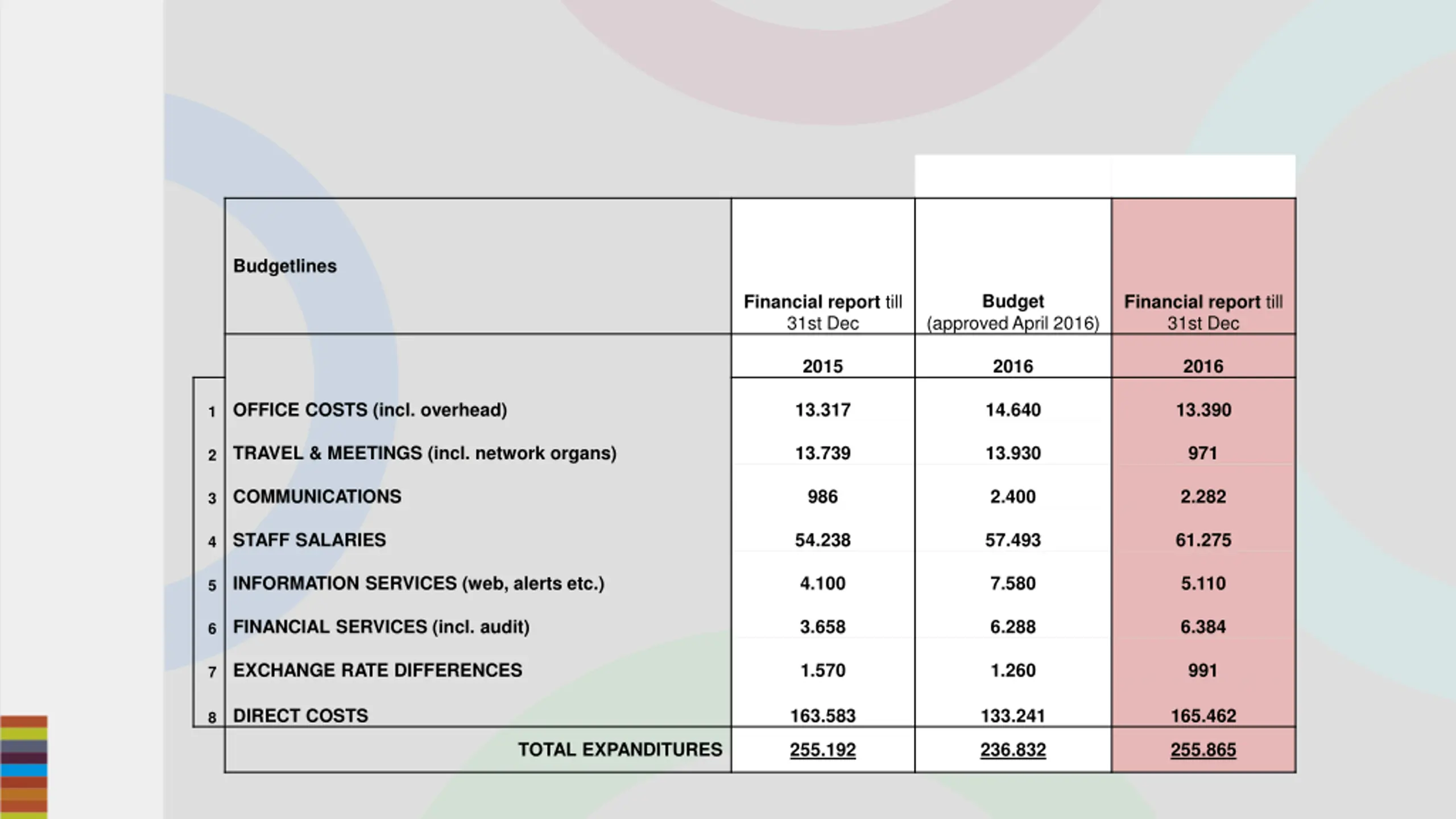Click office costs budget '14.640'
Viewport: 1456px width, 819px height.
(x=1013, y=410)
